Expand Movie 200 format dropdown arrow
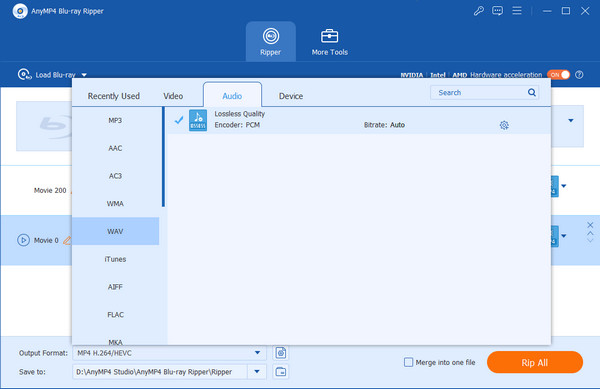Viewport: 600px width, 389px height. pyautogui.click(x=564, y=186)
